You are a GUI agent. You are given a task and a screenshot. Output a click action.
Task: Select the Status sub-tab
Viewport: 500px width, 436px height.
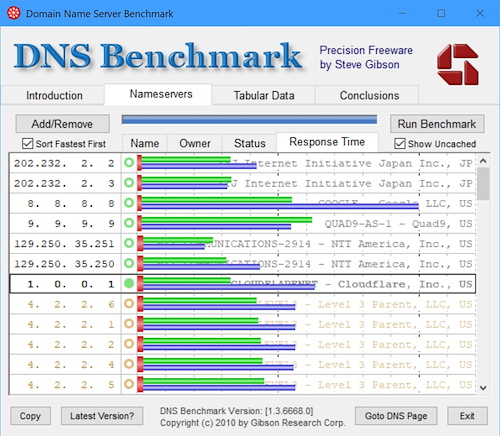click(250, 143)
